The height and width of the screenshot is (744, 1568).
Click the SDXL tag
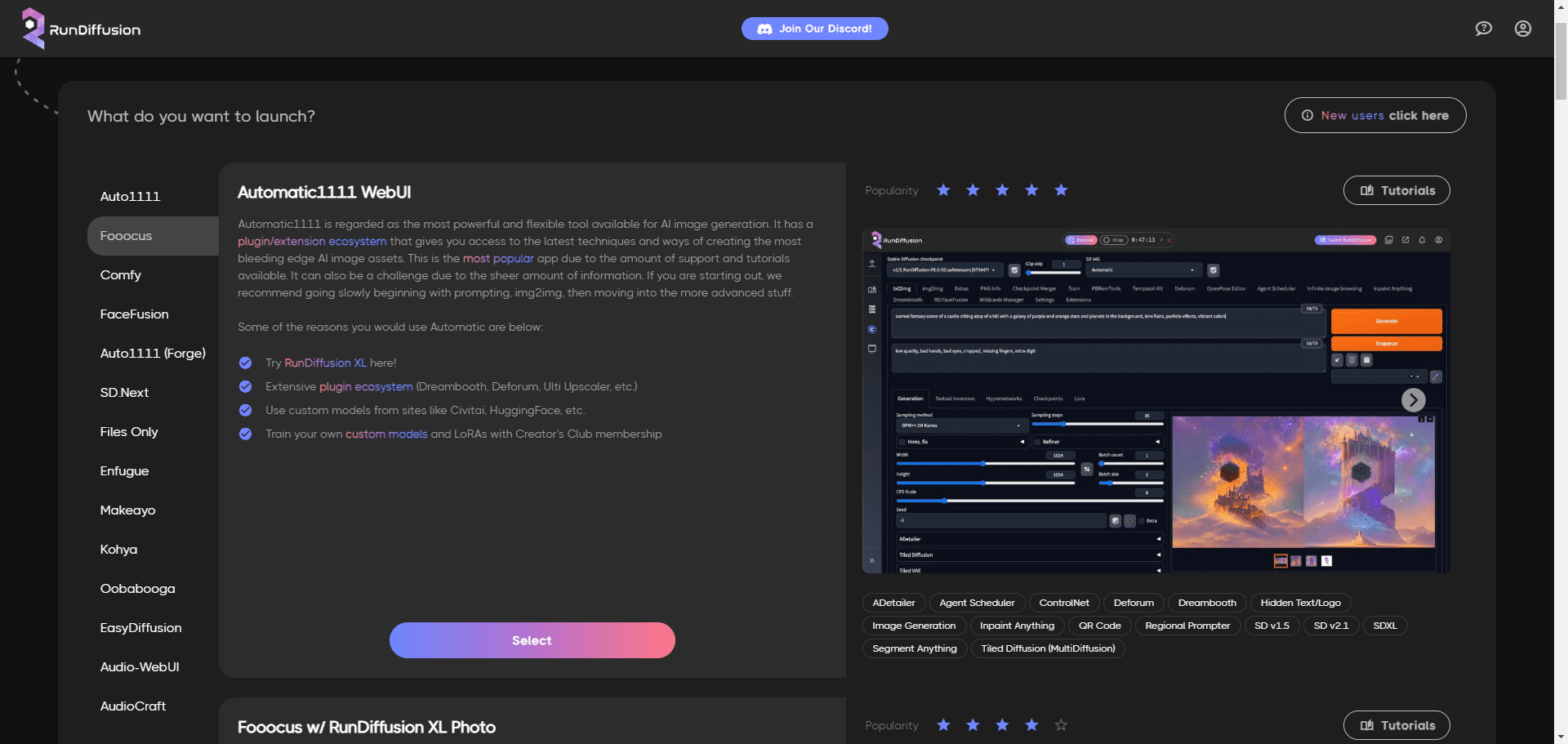(1385, 626)
